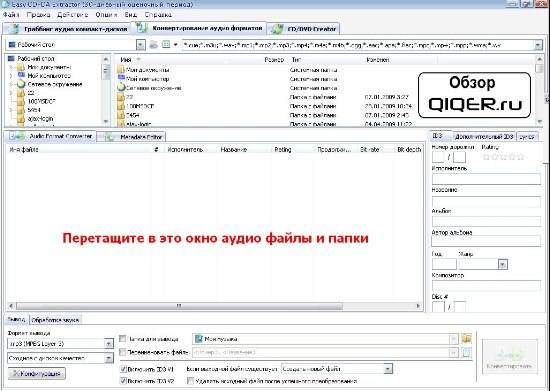Viewport: 550px width, 391px height.
Task: Click the Rating column header
Action: coord(283,150)
